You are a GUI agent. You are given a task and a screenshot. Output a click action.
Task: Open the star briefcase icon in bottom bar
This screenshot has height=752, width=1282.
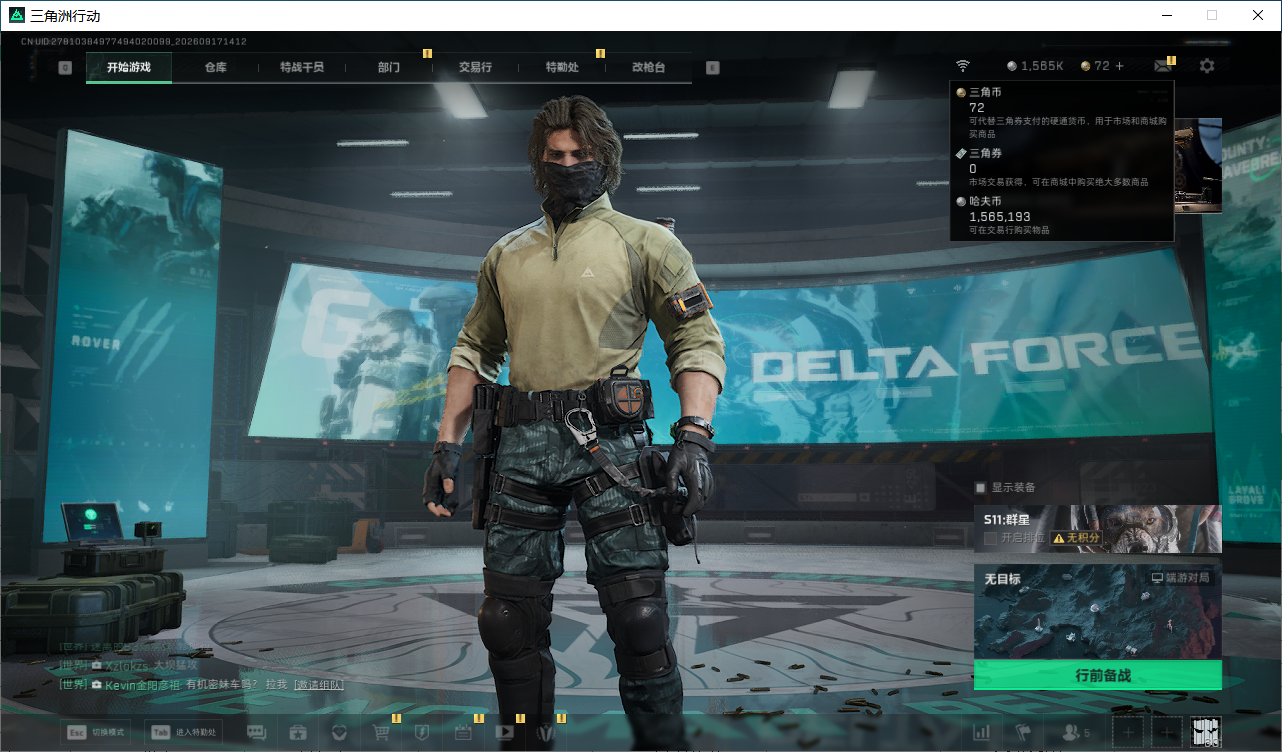point(298,732)
